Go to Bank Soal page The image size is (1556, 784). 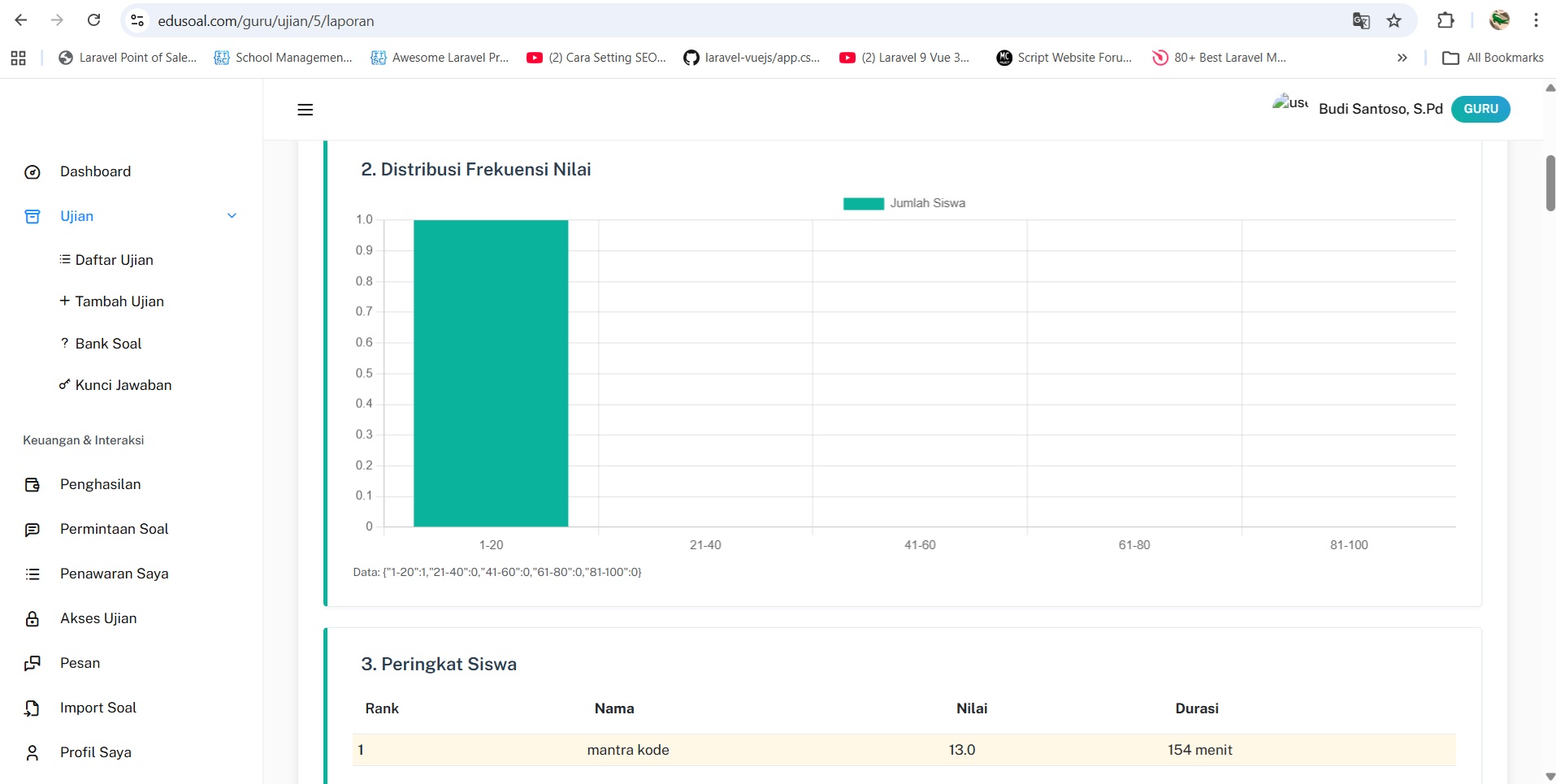pos(108,344)
